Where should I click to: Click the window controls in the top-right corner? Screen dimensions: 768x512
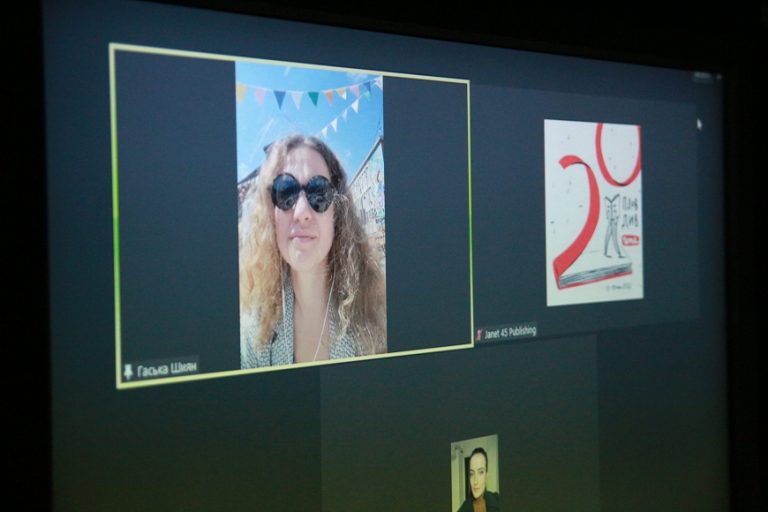[x=706, y=76]
